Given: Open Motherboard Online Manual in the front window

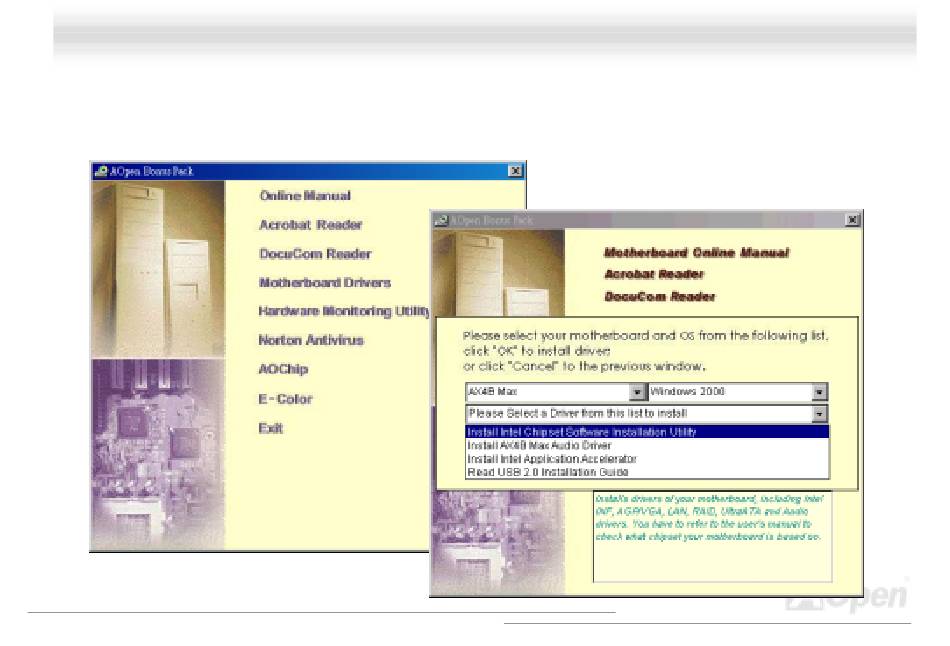Looking at the screenshot, I should click(696, 253).
